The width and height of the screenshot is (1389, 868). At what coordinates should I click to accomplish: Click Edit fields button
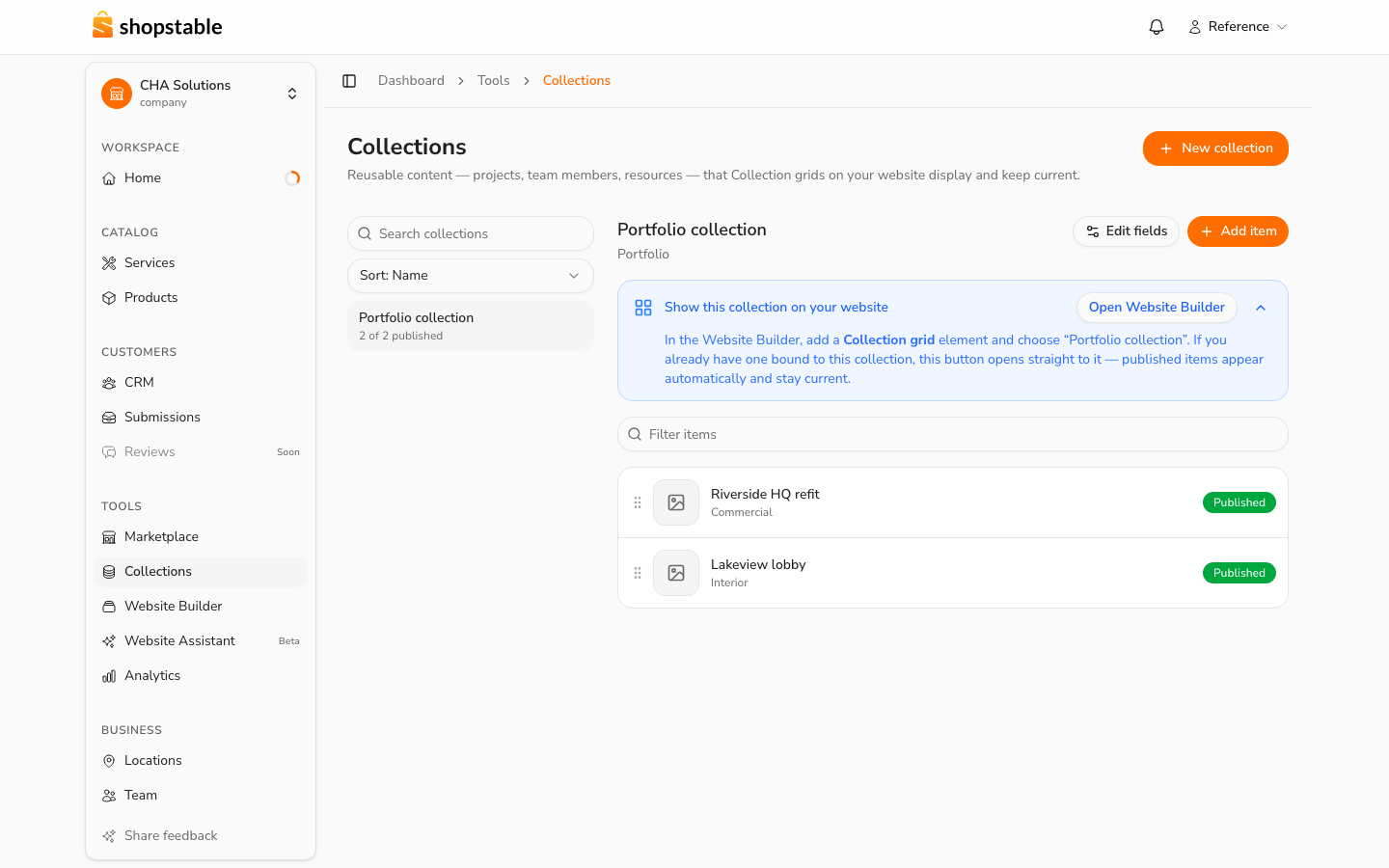pyautogui.click(x=1126, y=231)
